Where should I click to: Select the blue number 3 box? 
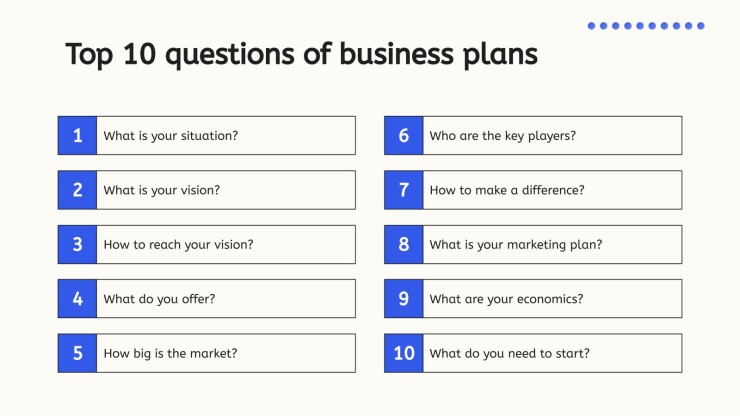77,245
